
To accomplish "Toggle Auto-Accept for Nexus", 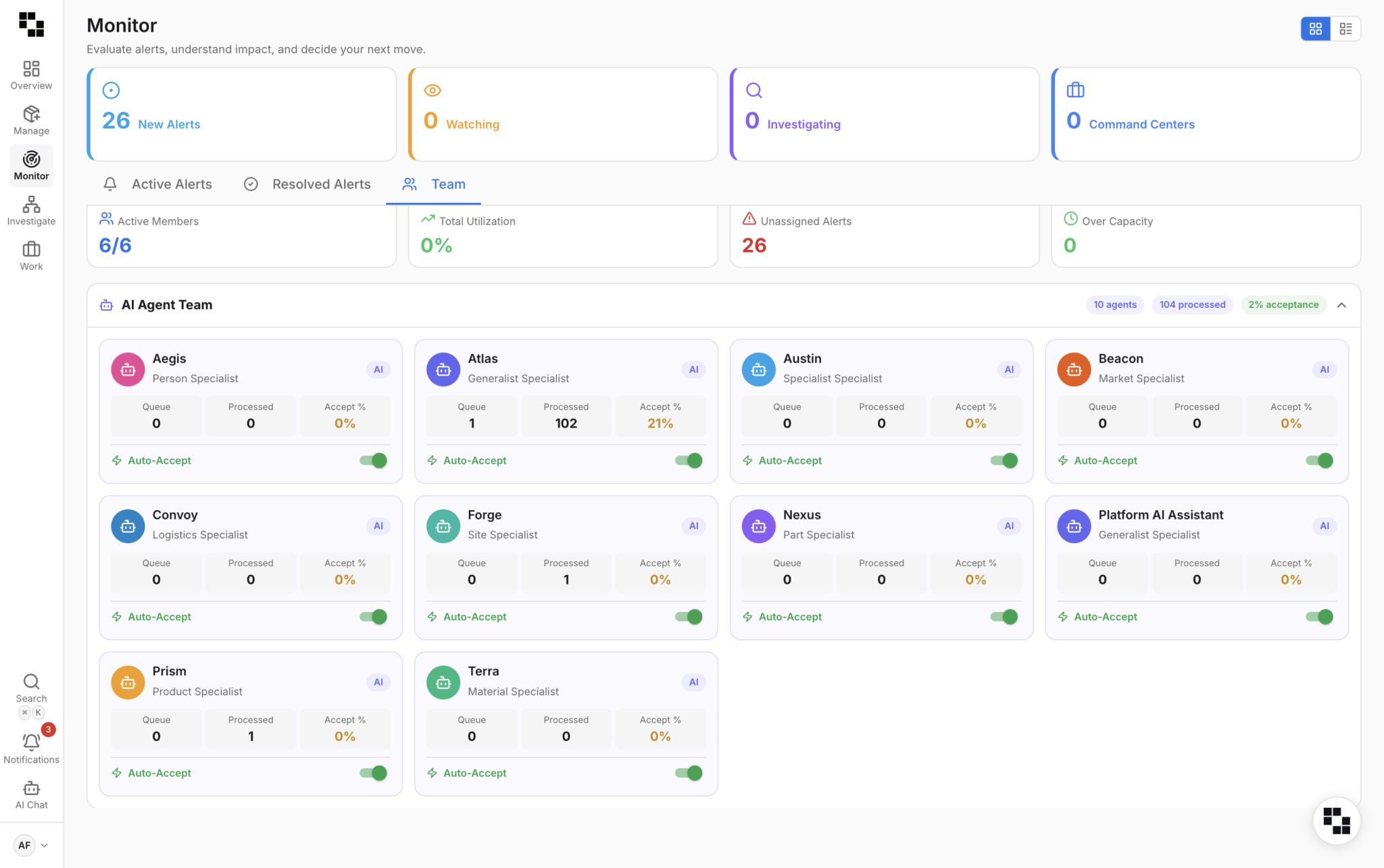I will tap(1004, 617).
